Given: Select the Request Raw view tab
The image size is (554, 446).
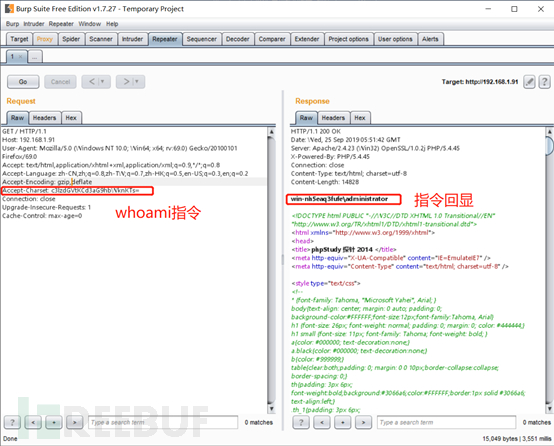Looking at the screenshot, I should click(17, 118).
